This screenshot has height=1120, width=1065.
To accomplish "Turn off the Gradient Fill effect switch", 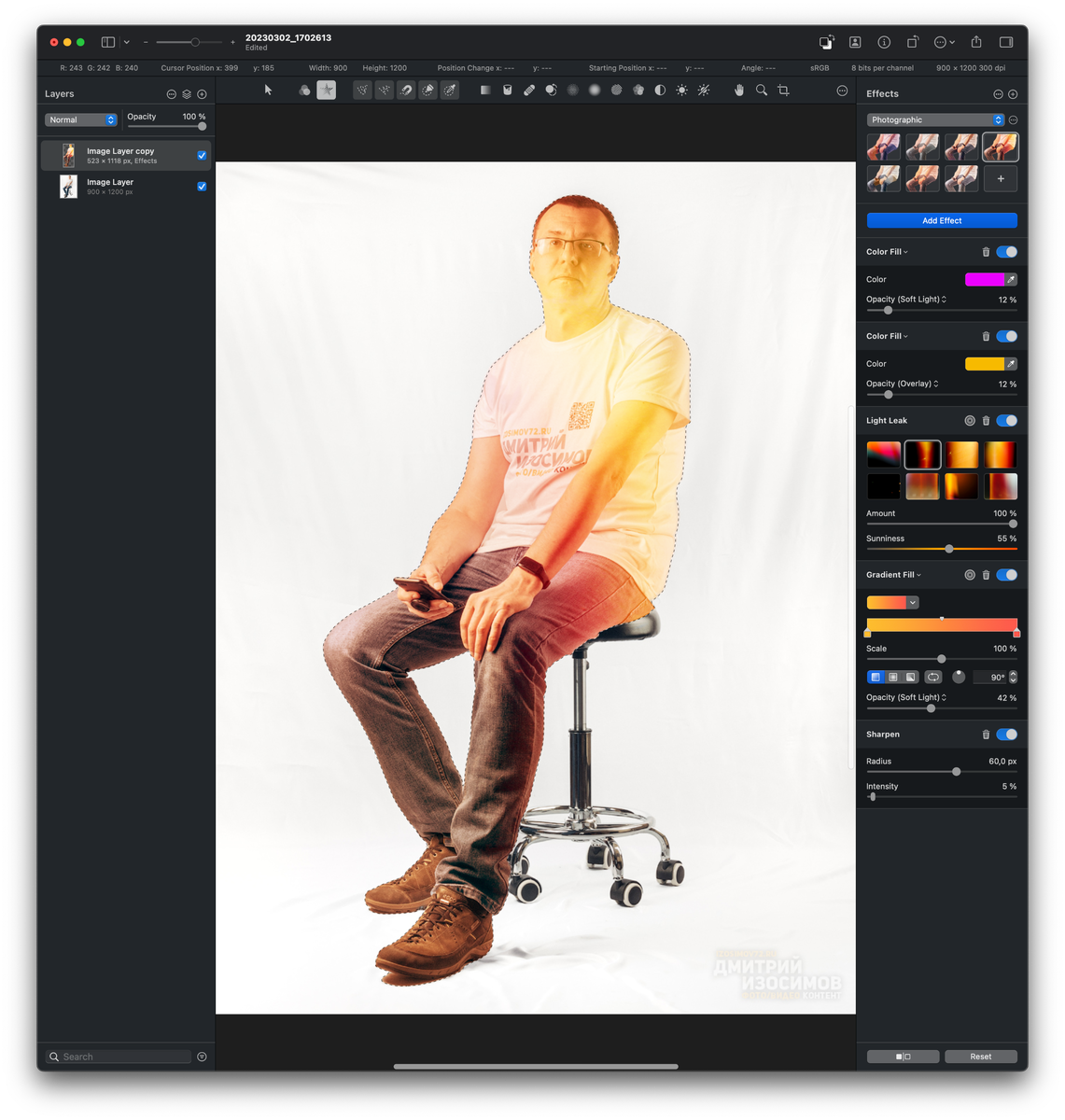I will [x=1007, y=575].
